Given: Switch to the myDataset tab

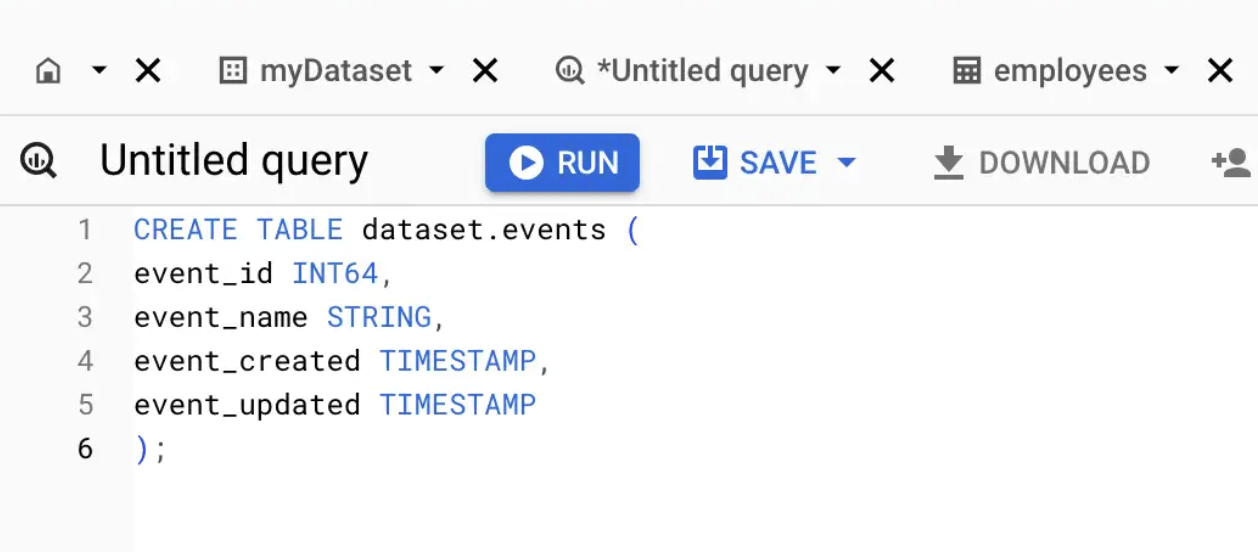Looking at the screenshot, I should pos(336,71).
